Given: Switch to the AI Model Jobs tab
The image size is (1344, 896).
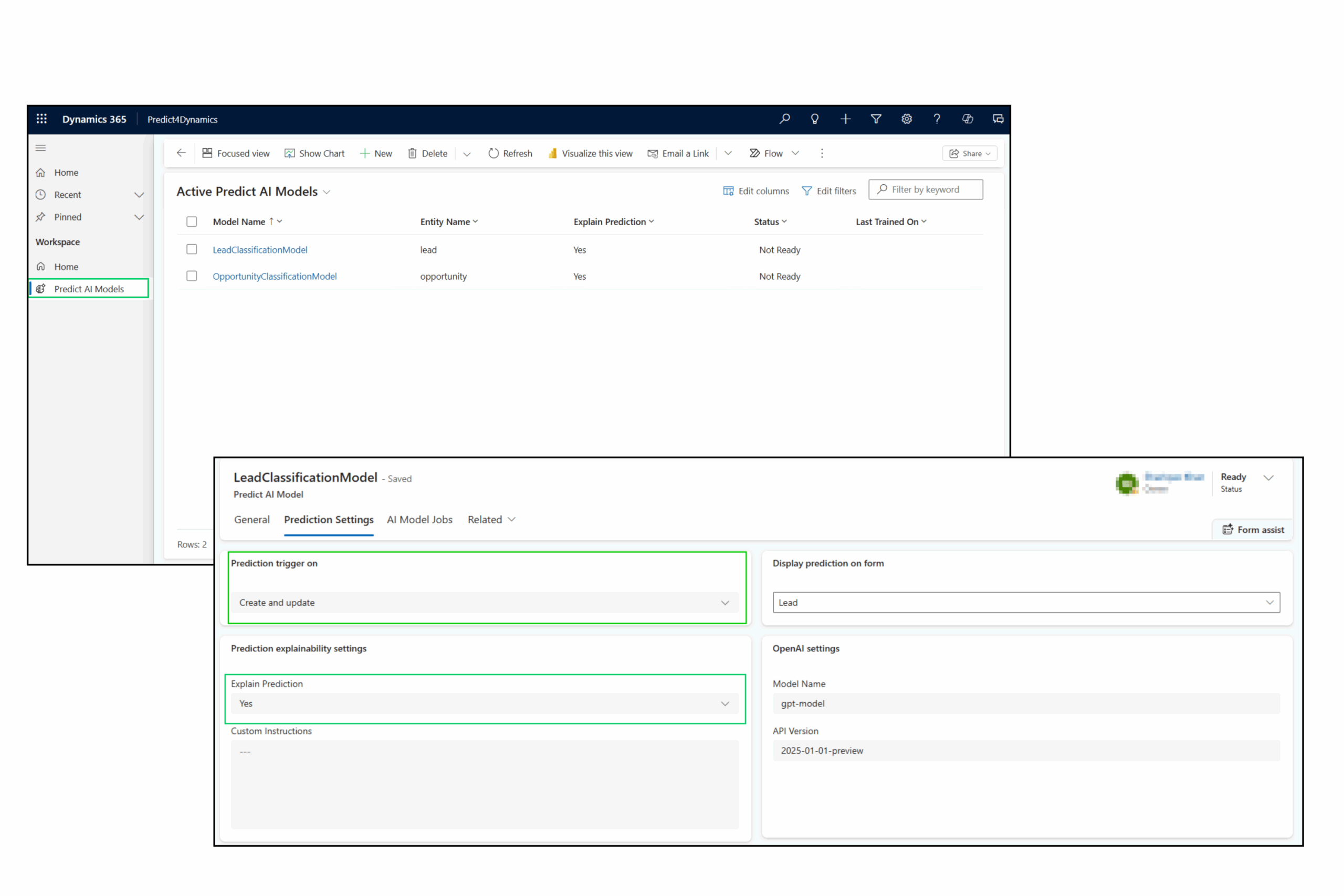Looking at the screenshot, I should point(419,520).
